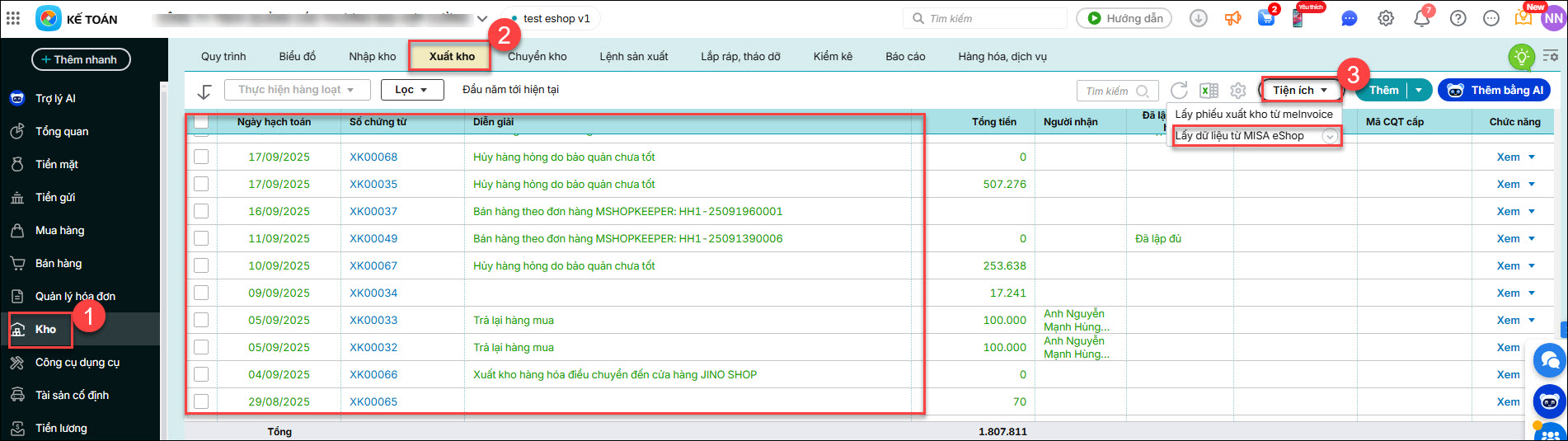The image size is (1568, 441).
Task: Select the row checkbox for XK00037
Action: pyautogui.click(x=201, y=211)
